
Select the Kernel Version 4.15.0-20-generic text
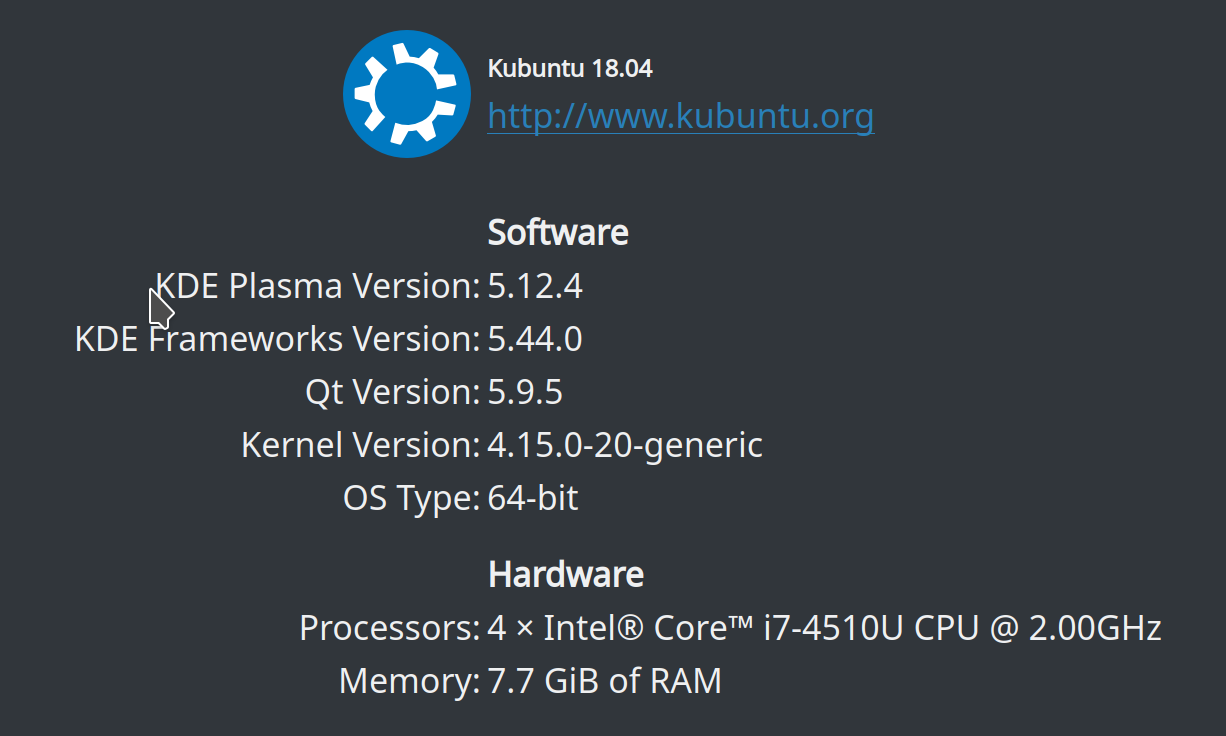[624, 445]
